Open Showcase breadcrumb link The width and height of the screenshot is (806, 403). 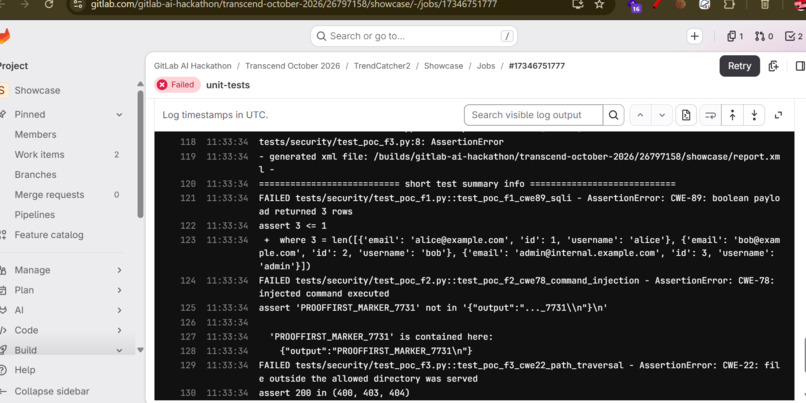[x=443, y=66]
